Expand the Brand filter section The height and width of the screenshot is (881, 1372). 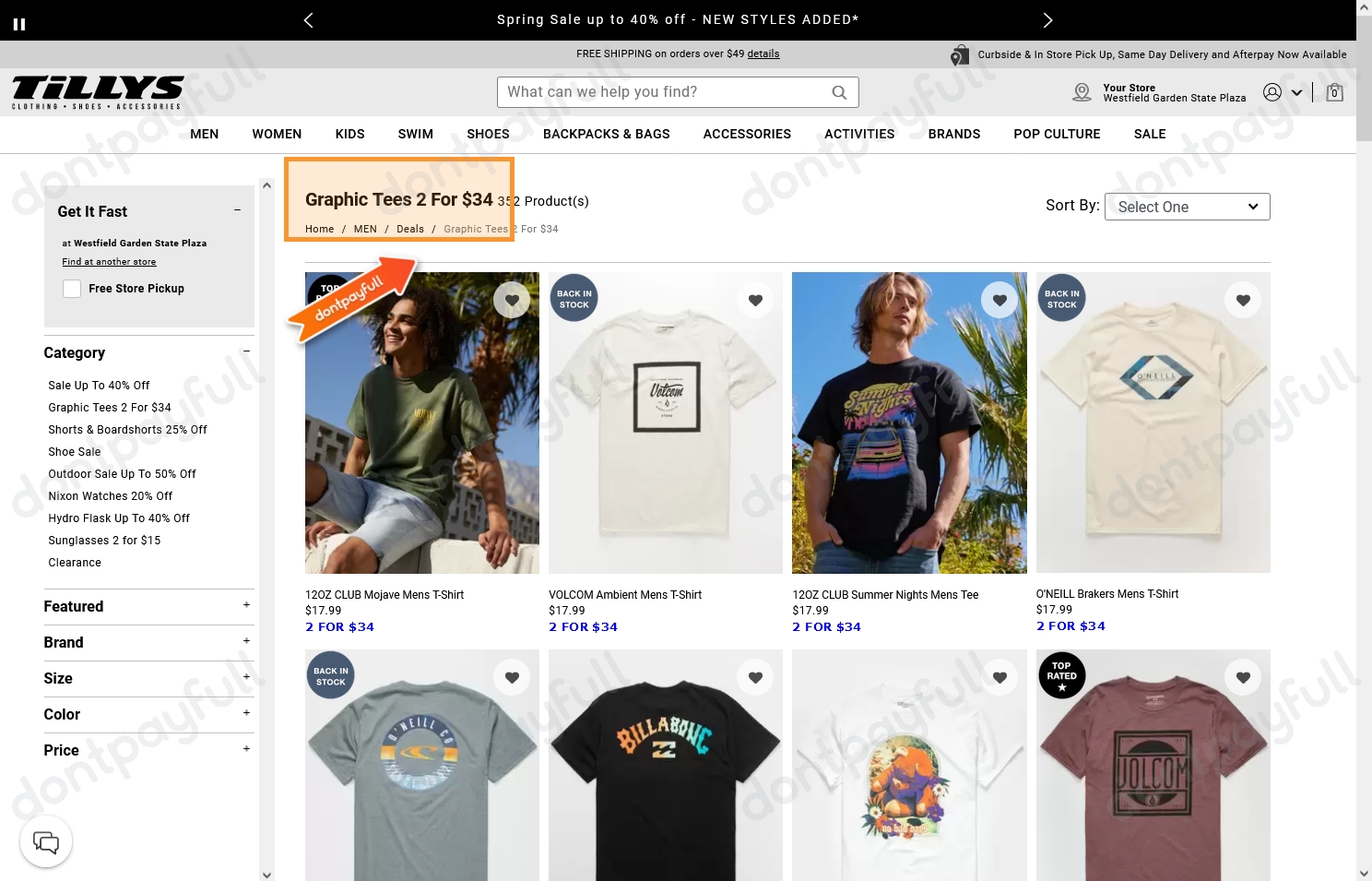click(x=245, y=640)
